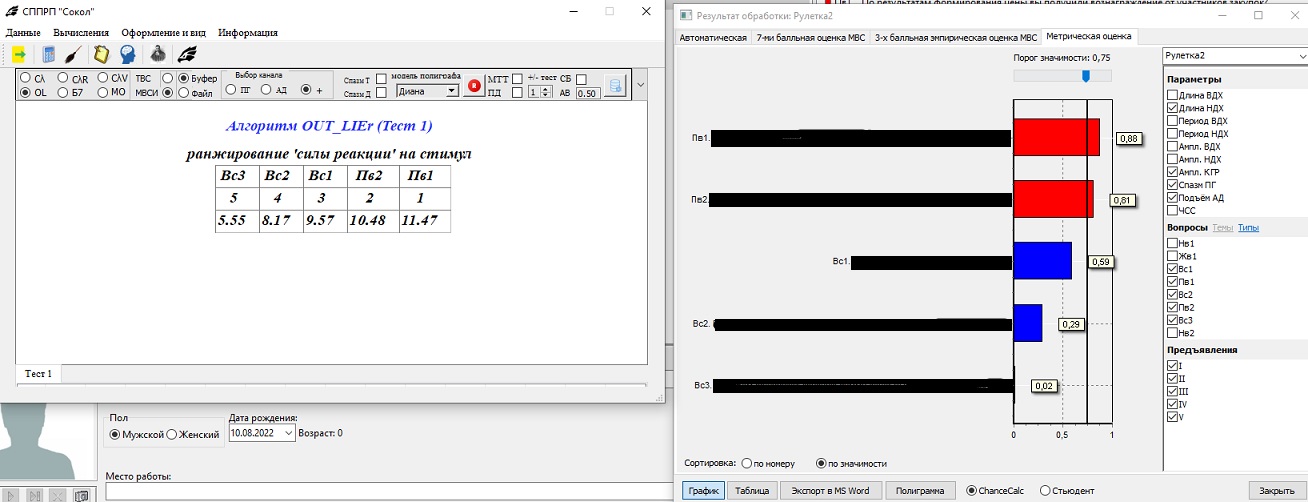Click the portrait figure toolbar icon
This screenshot has width=1308, height=502.
pyautogui.click(x=158, y=55)
